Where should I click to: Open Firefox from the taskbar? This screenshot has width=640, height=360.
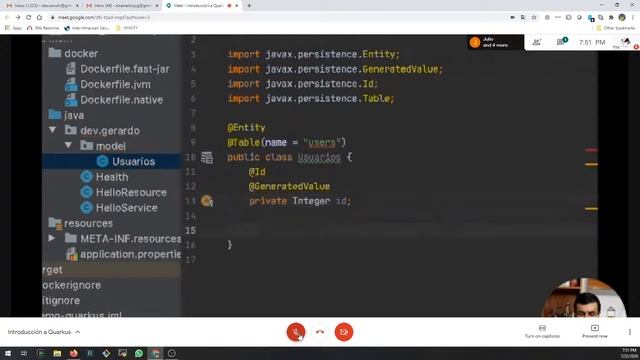coord(73,353)
